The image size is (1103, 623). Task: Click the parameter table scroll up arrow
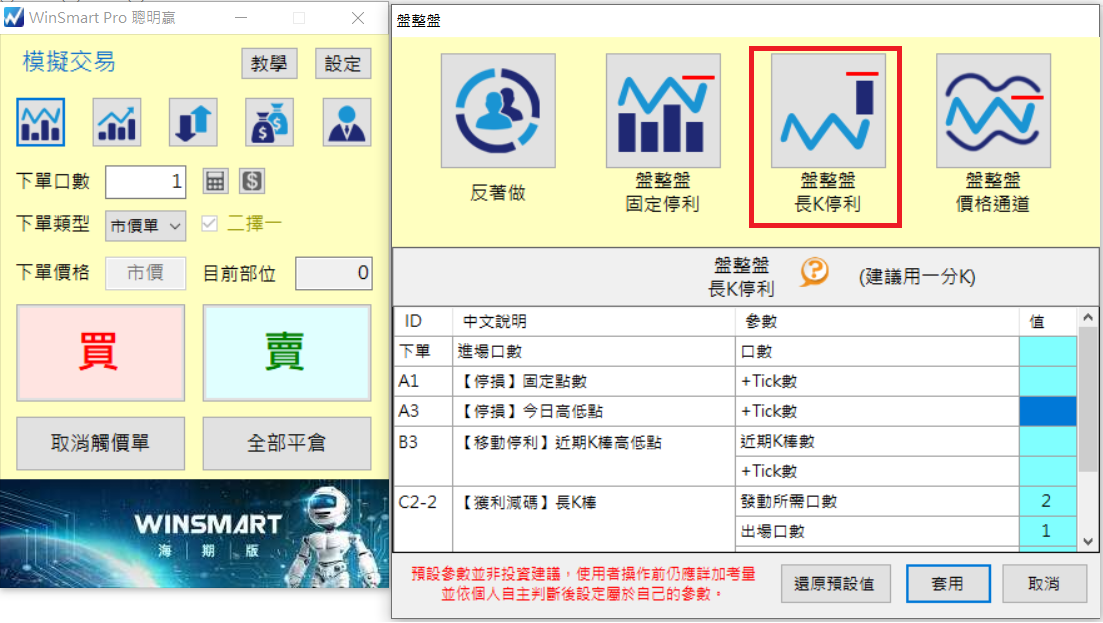pyautogui.click(x=1088, y=317)
